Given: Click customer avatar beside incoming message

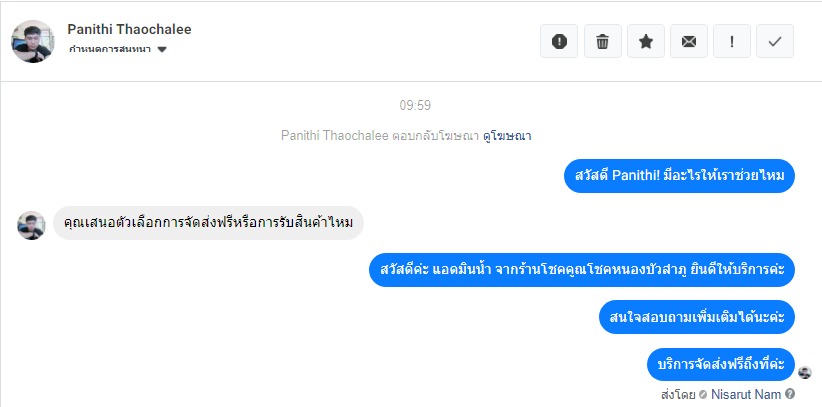Looking at the screenshot, I should [x=31, y=224].
